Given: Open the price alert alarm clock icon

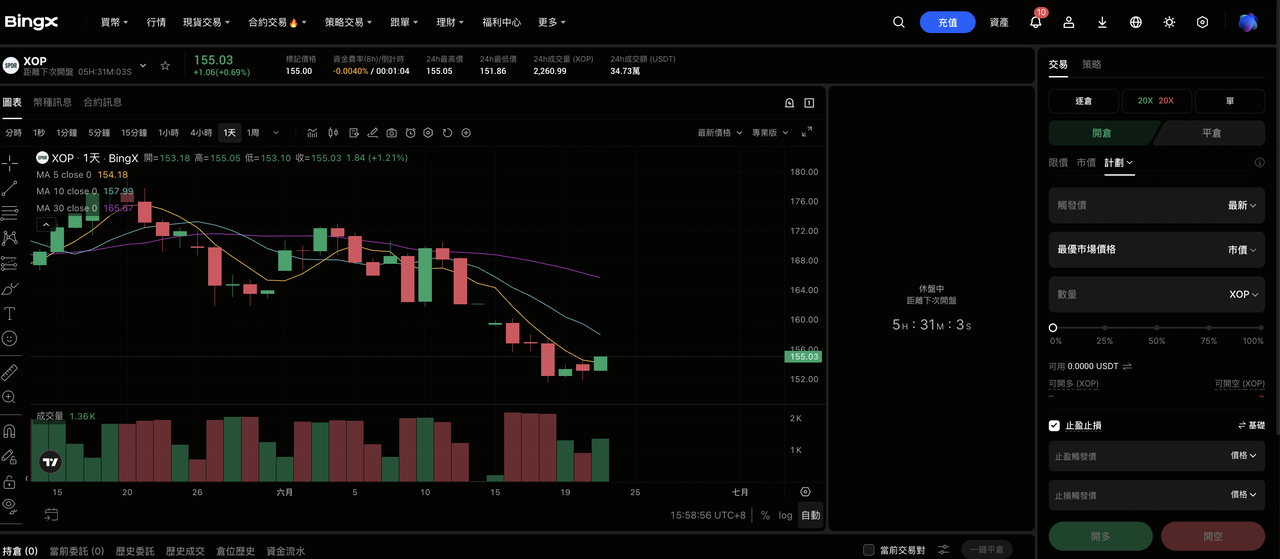Looking at the screenshot, I should point(410,133).
